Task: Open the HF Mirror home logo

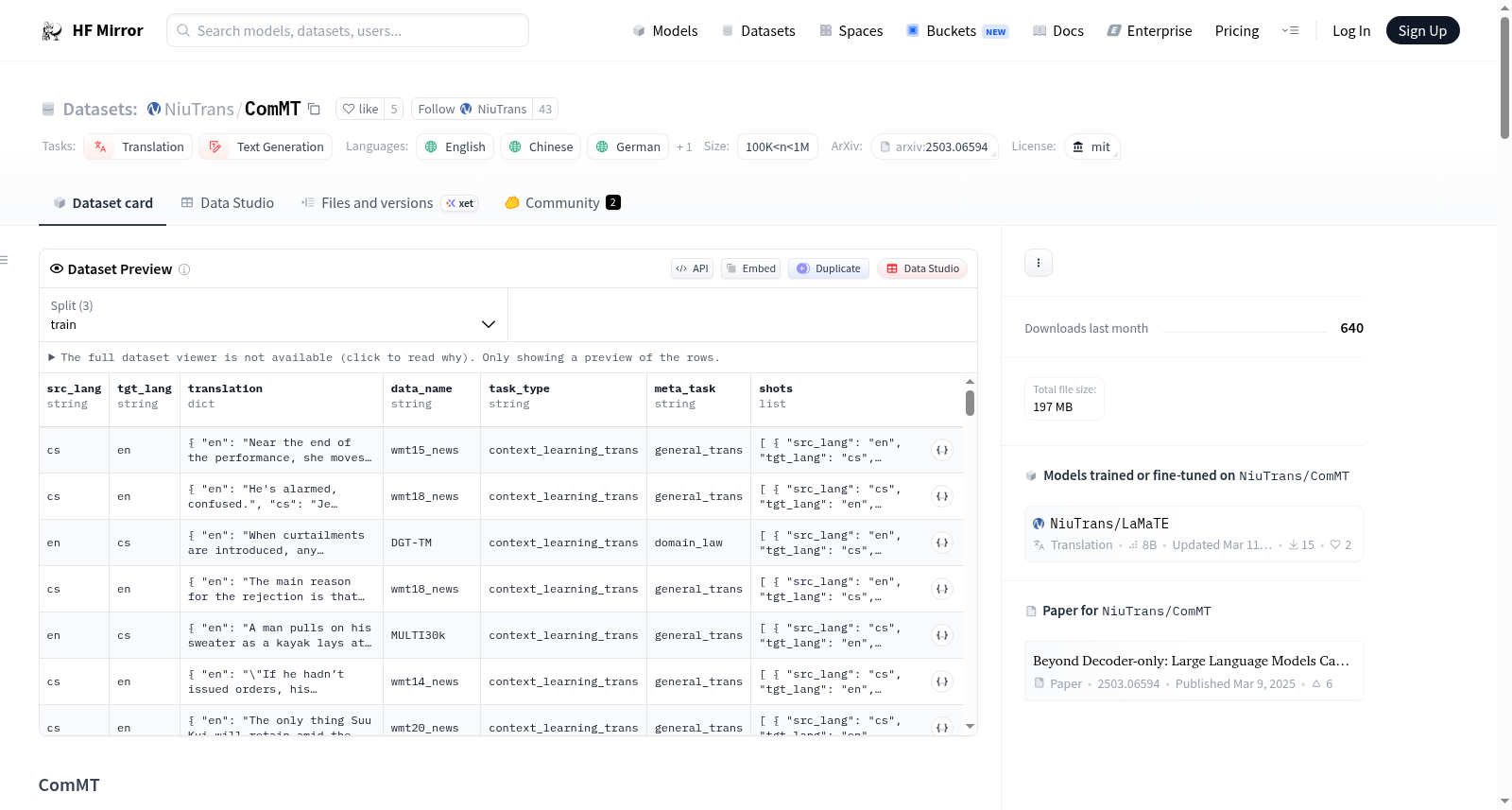Action: point(93,30)
